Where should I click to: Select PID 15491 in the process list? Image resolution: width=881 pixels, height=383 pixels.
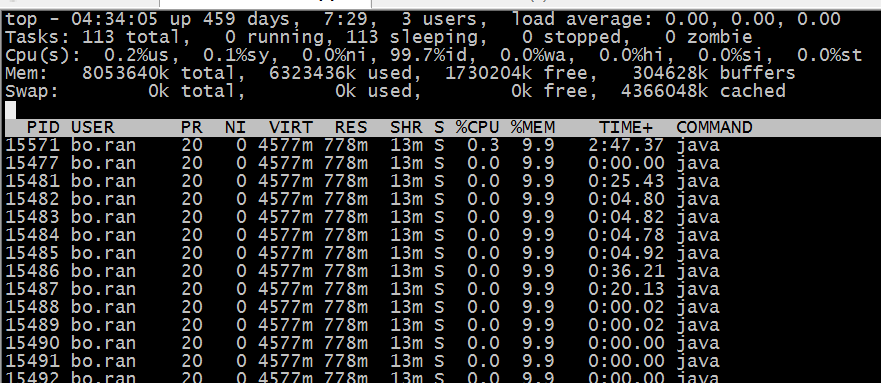click(x=33, y=361)
